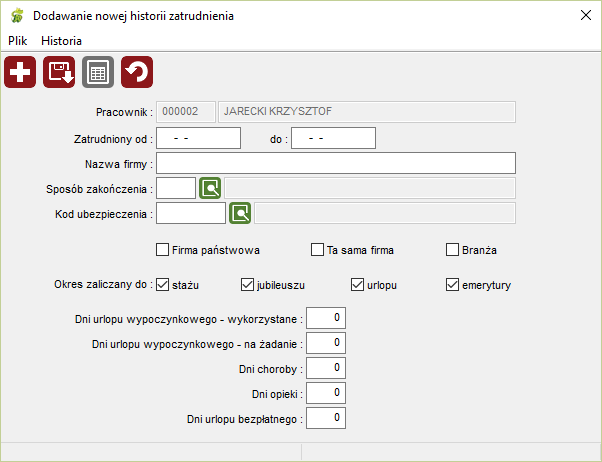Open the gray calculator icon
The image size is (602, 462).
tap(98, 72)
